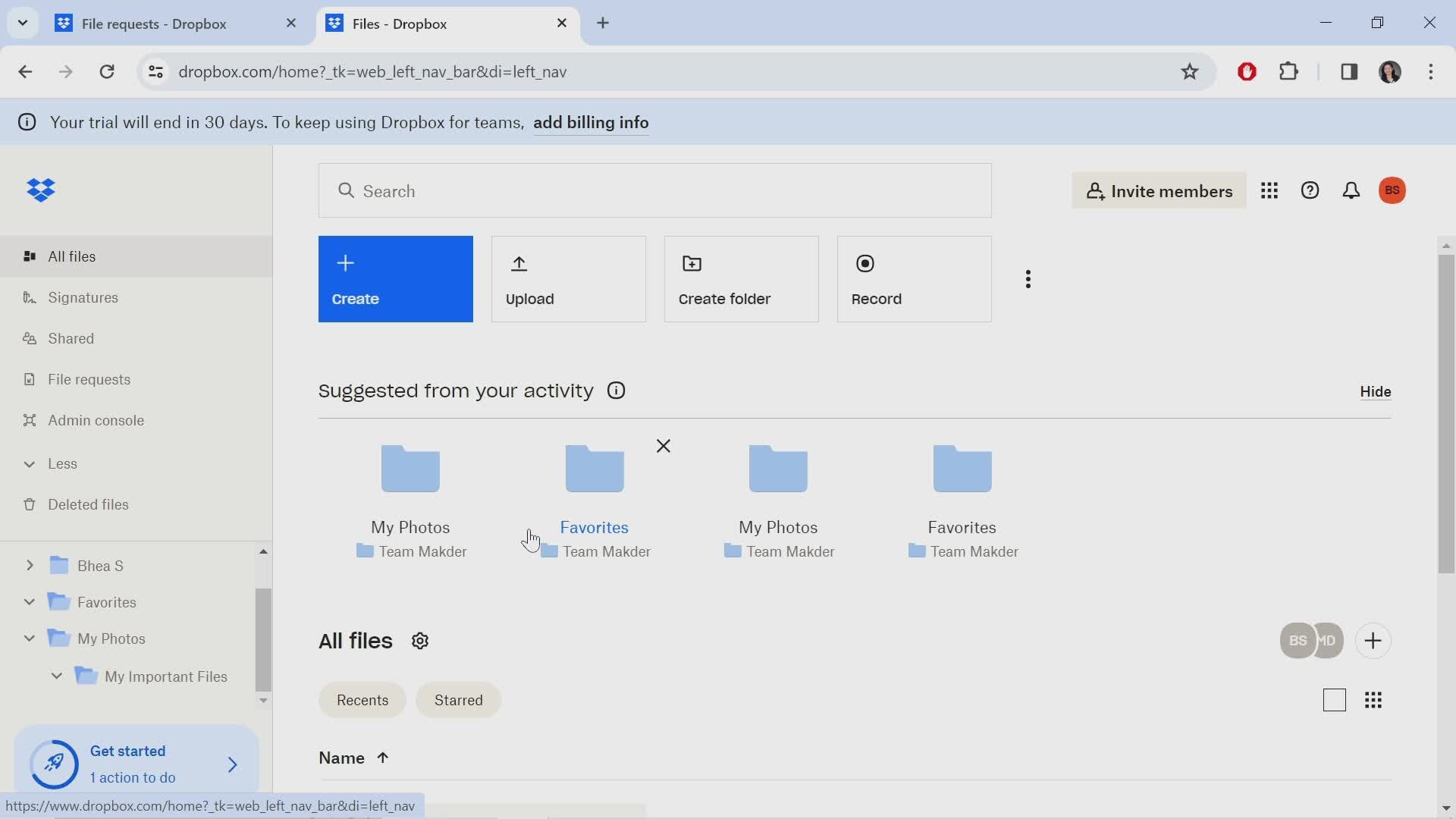Click the notifications bell icon
This screenshot has height=819, width=1456.
tap(1351, 190)
